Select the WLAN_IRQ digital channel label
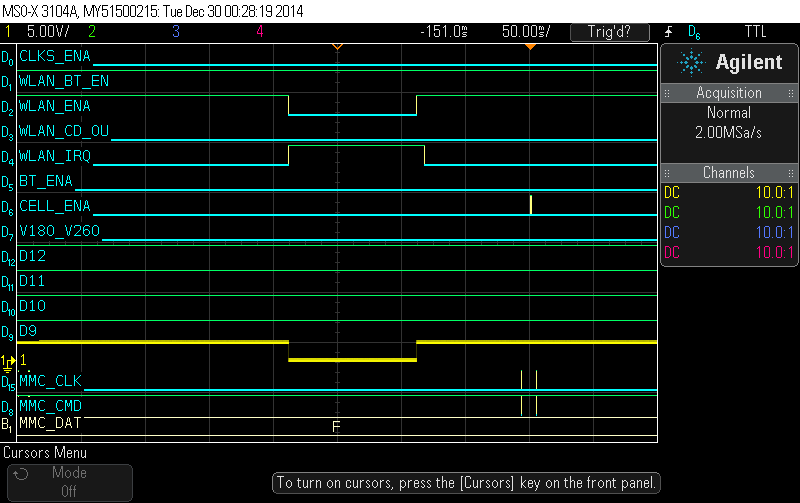This screenshot has width=800, height=503. coord(55,156)
